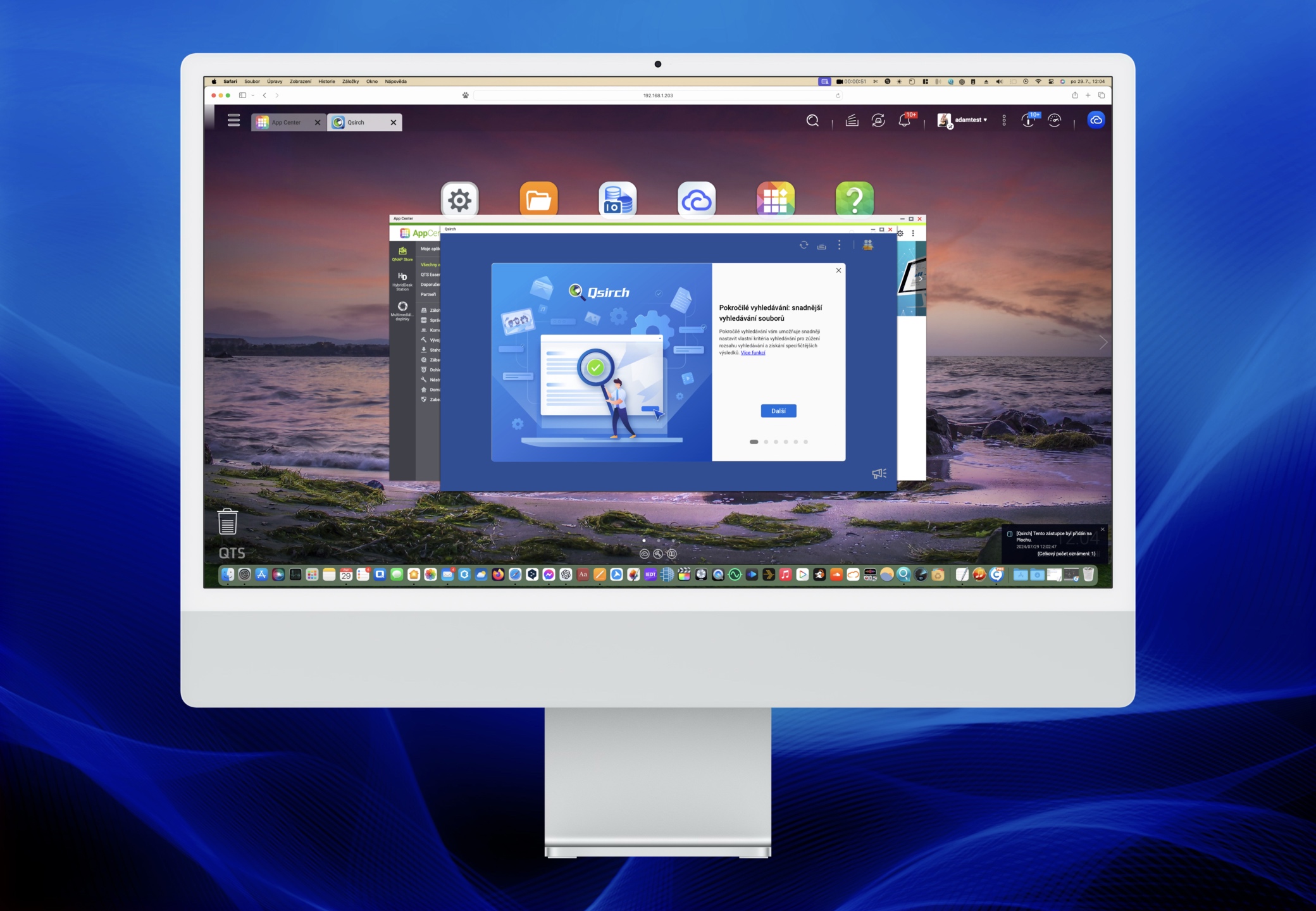Expand QTS top bar three-dot more menu
Image resolution: width=1316 pixels, height=911 pixels.
(x=1004, y=120)
